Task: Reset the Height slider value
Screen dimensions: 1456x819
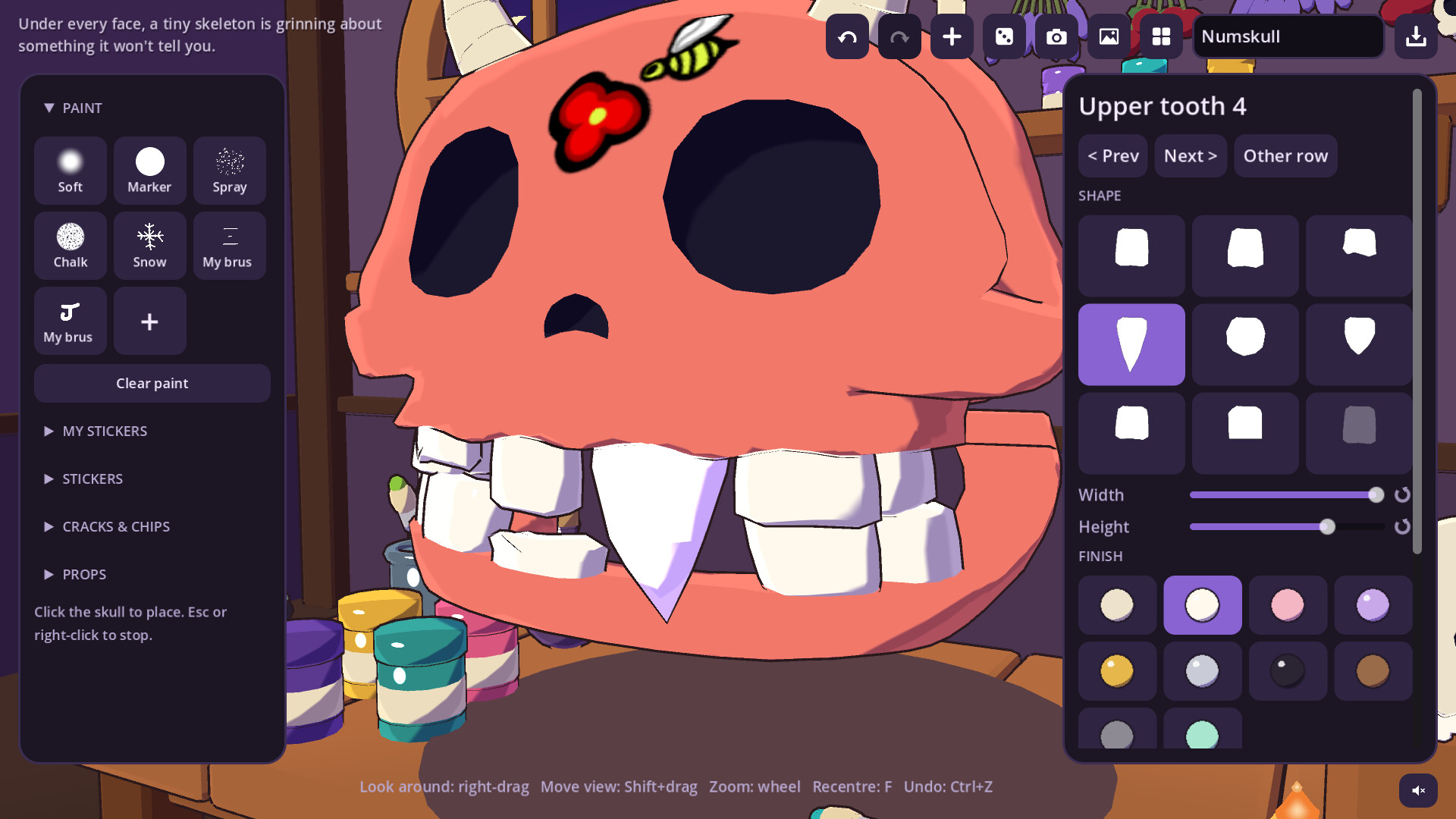Action: tap(1402, 526)
